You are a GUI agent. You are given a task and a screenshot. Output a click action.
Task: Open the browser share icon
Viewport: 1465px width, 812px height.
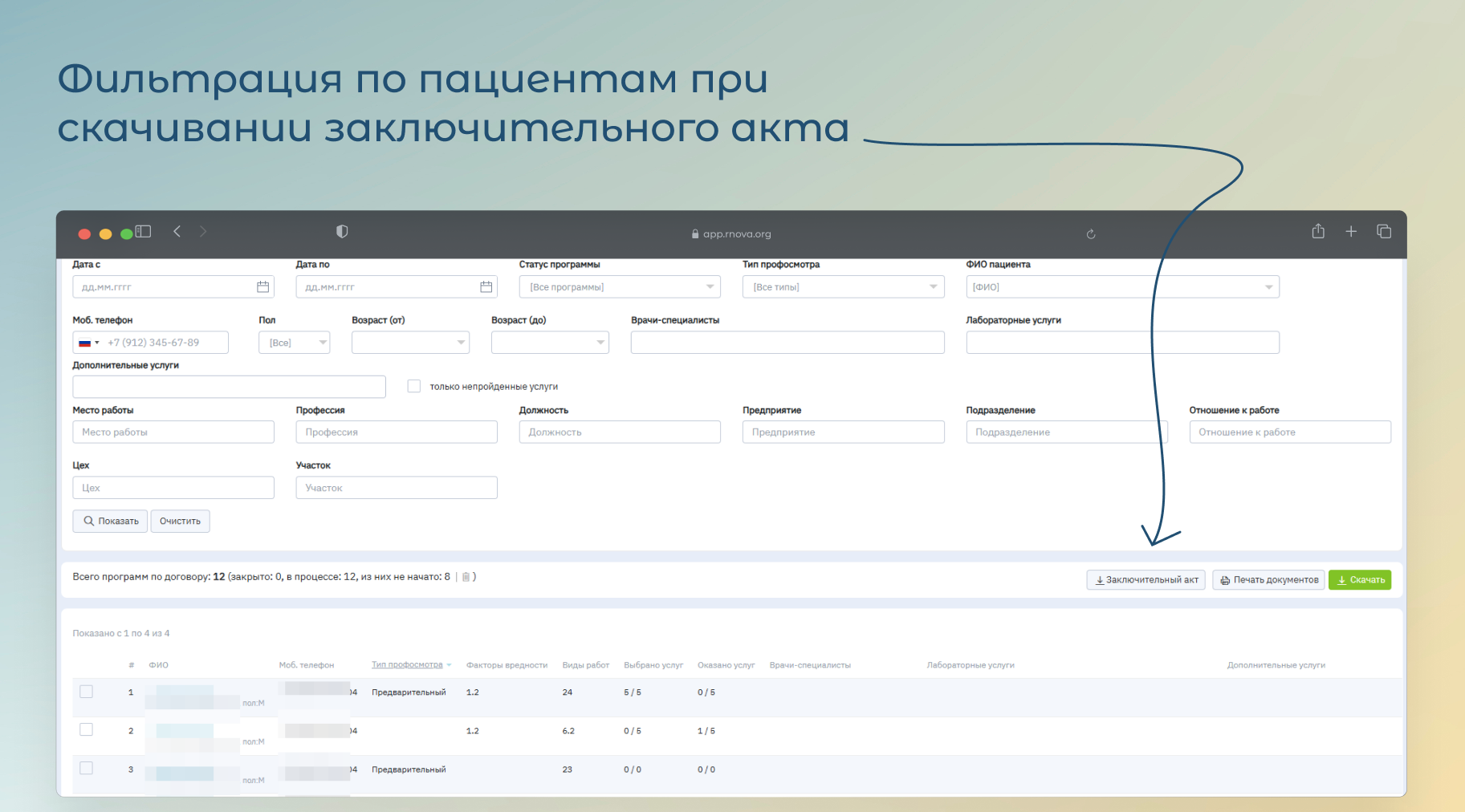coord(1318,232)
